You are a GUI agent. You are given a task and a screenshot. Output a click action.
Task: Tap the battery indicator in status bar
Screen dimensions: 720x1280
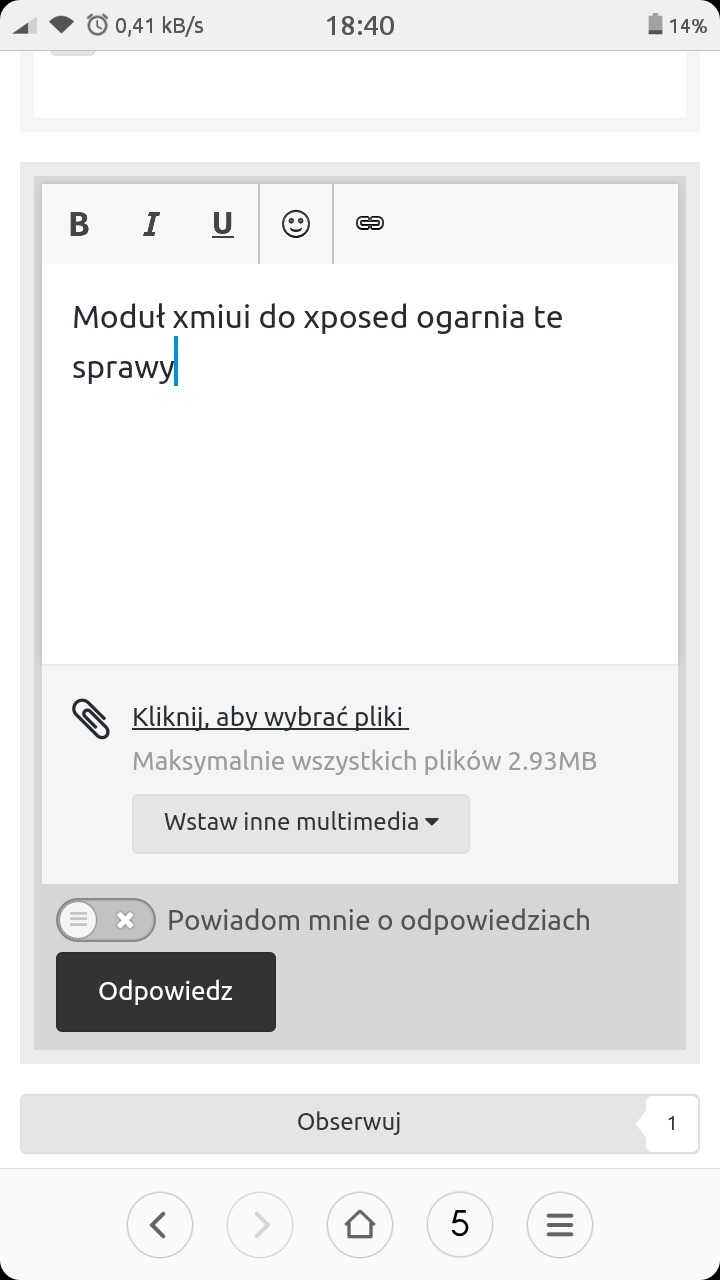point(656,25)
